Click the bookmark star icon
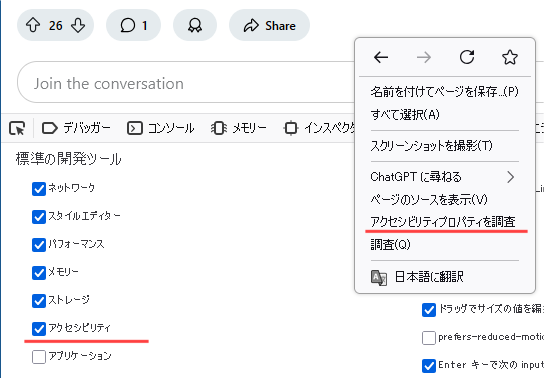Screen dimensions: 544x378 (x=510, y=57)
